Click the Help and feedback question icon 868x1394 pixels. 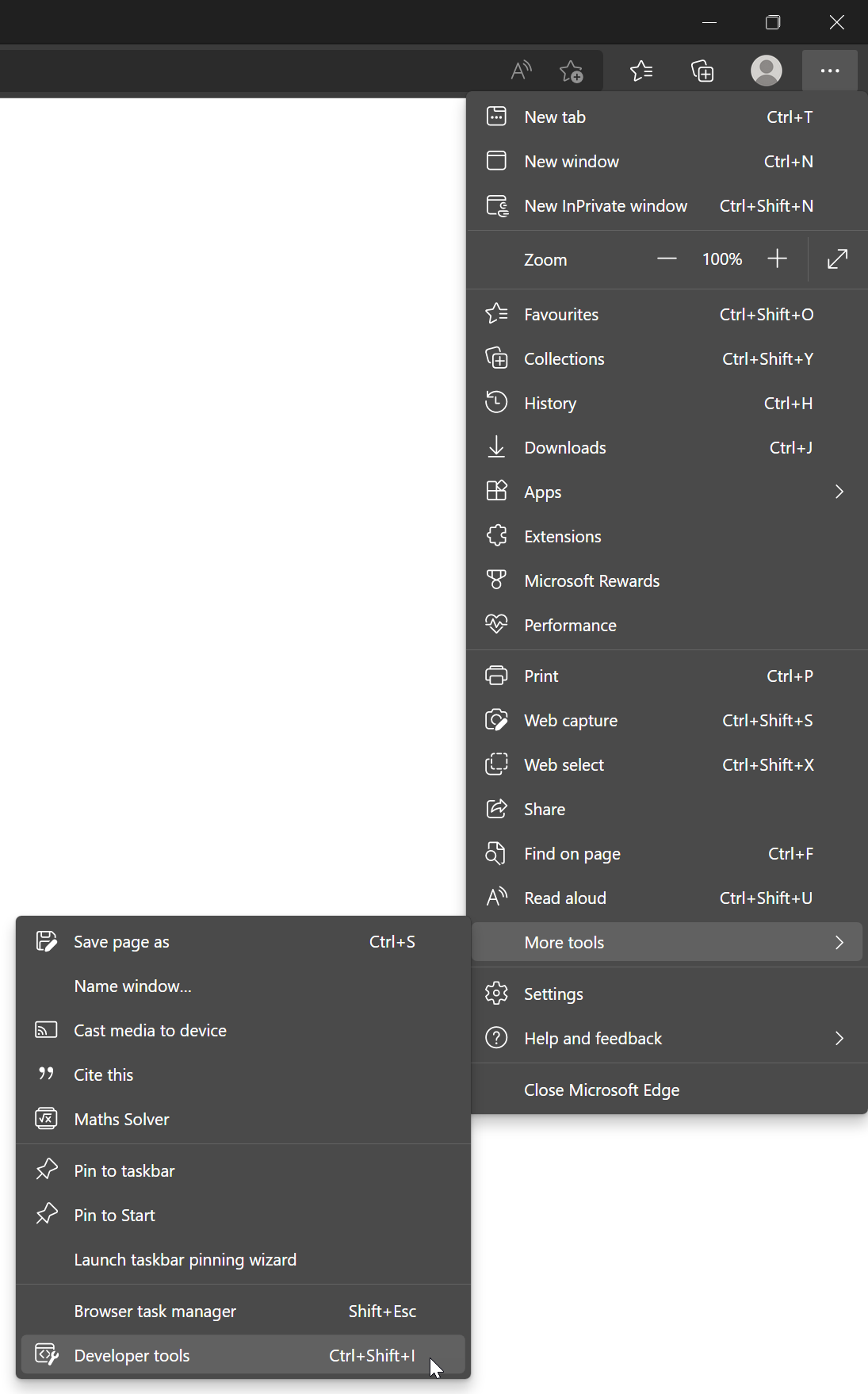pyautogui.click(x=496, y=1038)
